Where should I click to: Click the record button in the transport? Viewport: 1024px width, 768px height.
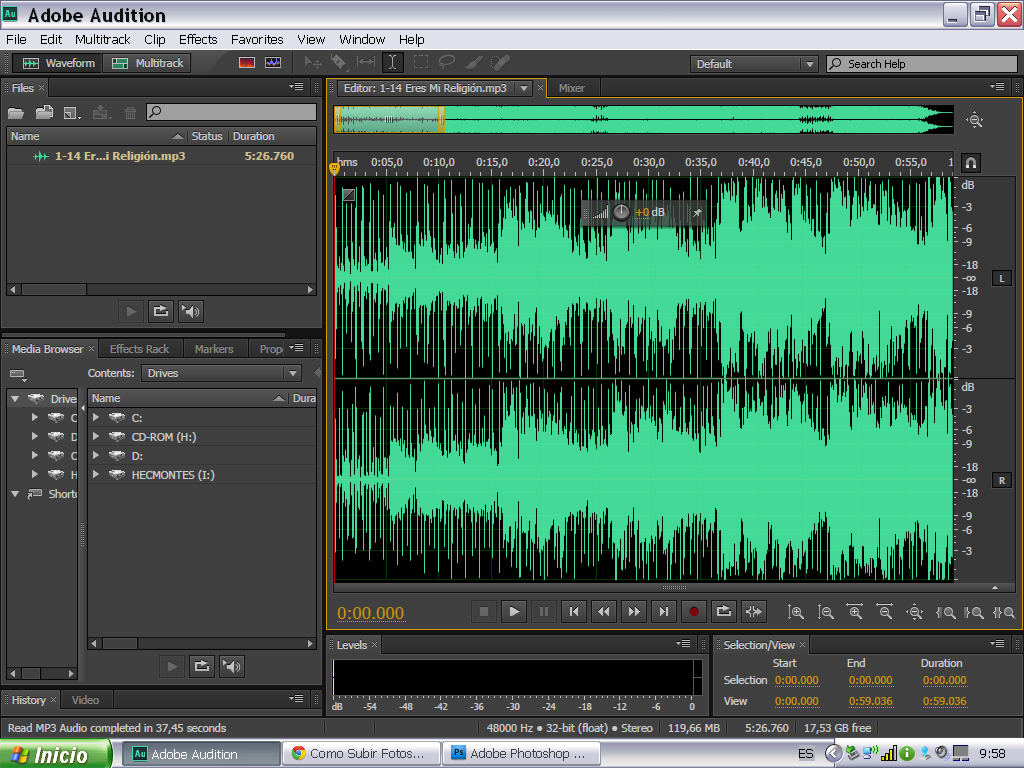694,611
